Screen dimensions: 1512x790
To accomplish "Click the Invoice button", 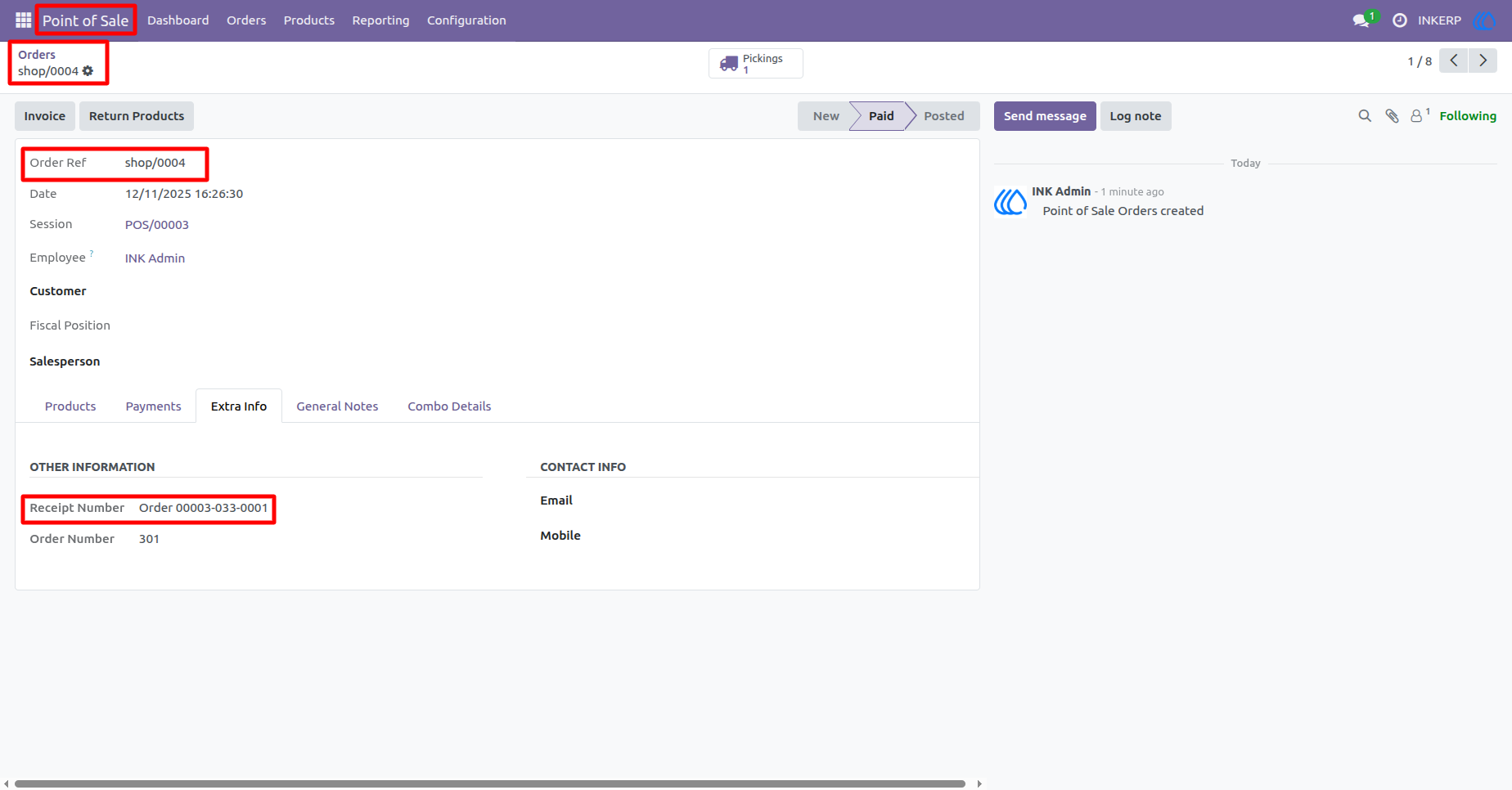I will (45, 116).
